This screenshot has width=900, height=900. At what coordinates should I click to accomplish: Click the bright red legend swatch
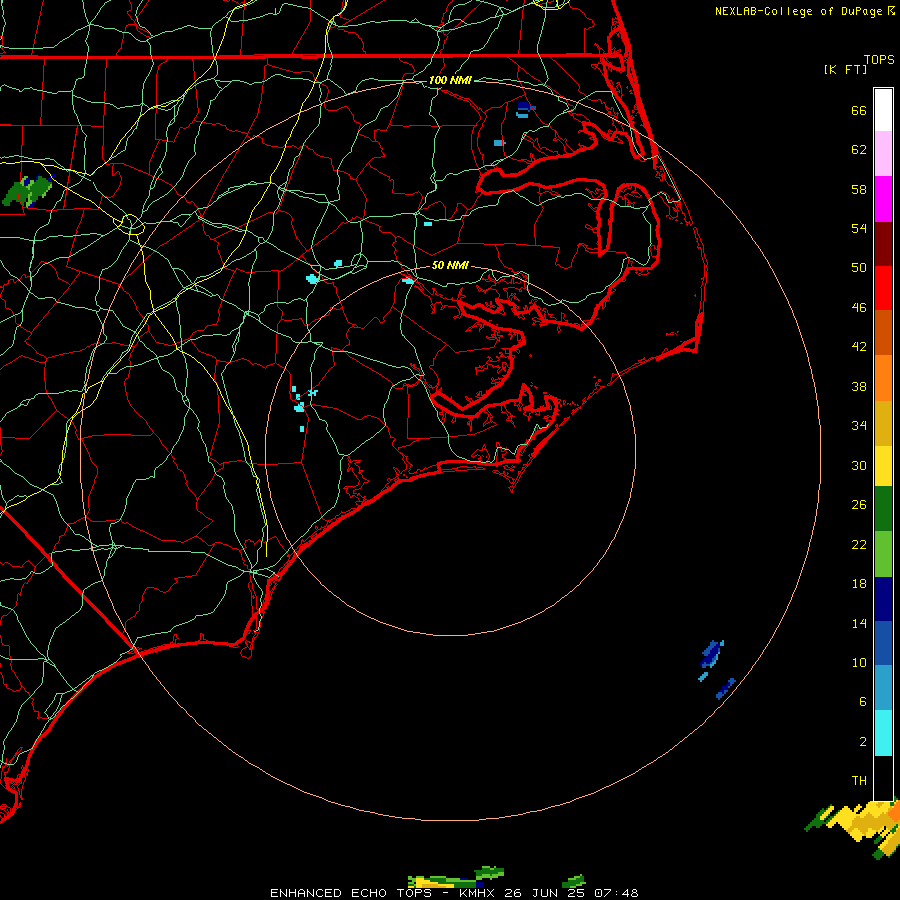point(883,288)
